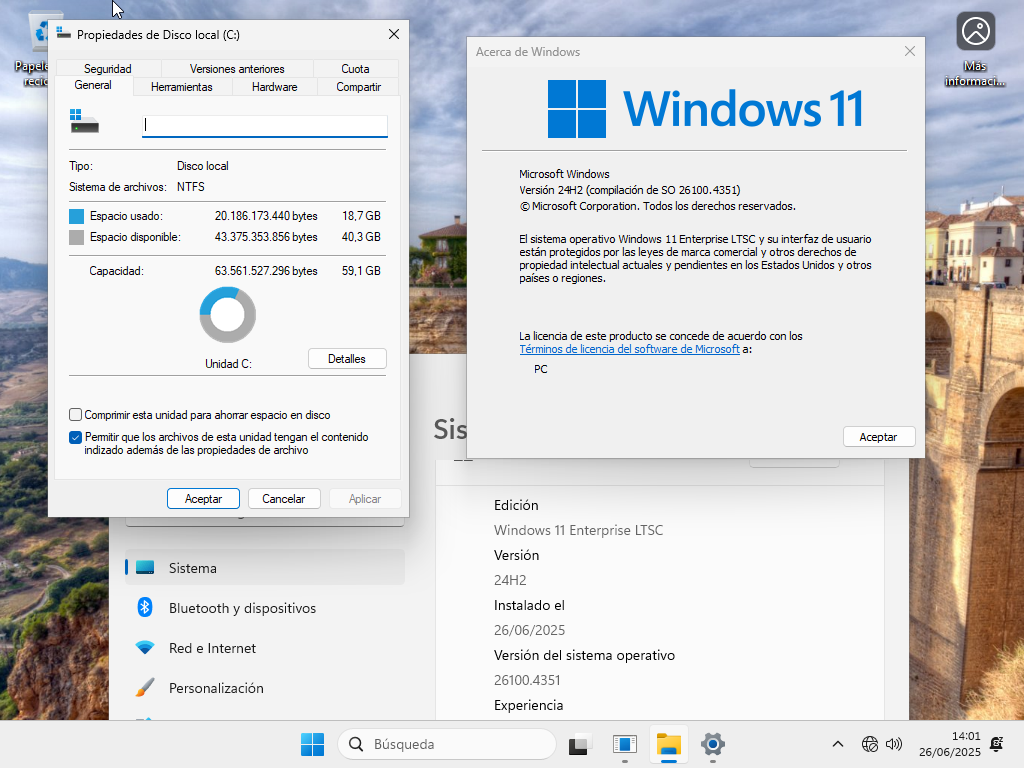Click the 63.561.527.296 bytes capacity value
This screenshot has height=768, width=1024.
click(266, 271)
